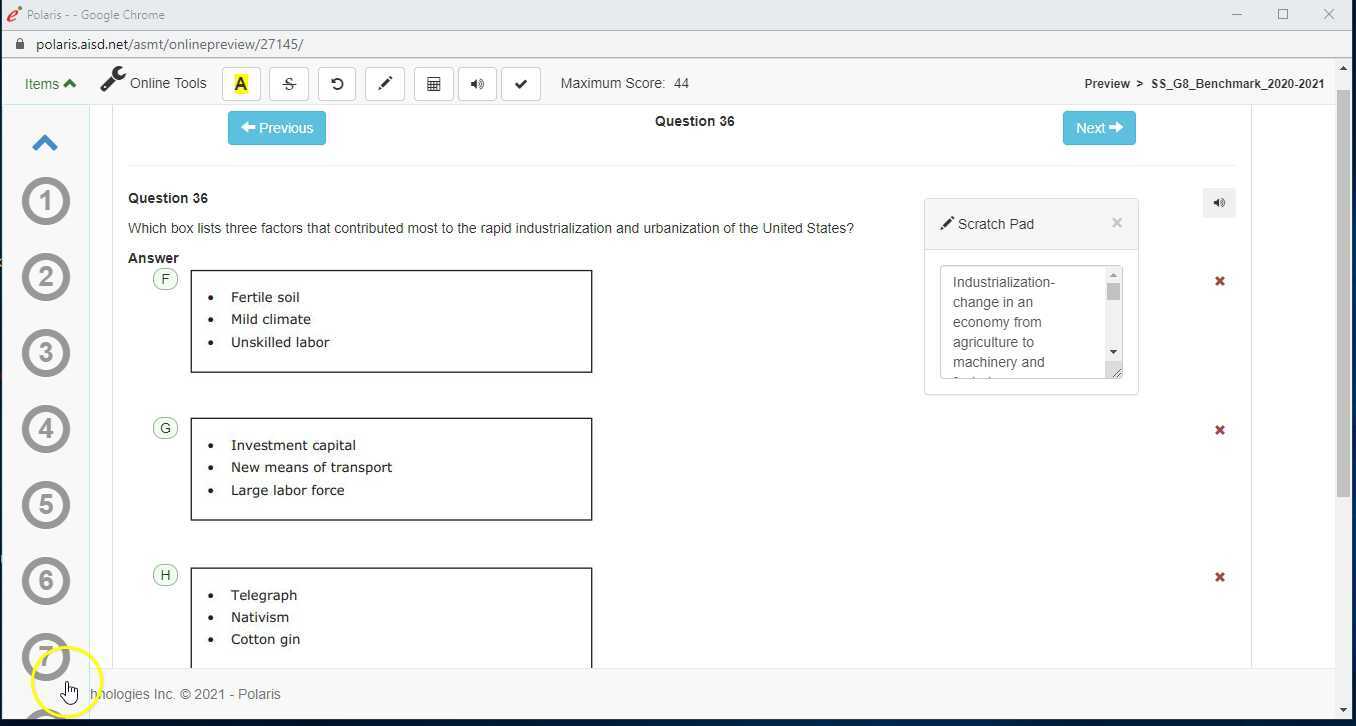Image resolution: width=1356 pixels, height=726 pixels.
Task: Enable text-to-speech with the speaker icon
Action: [477, 84]
